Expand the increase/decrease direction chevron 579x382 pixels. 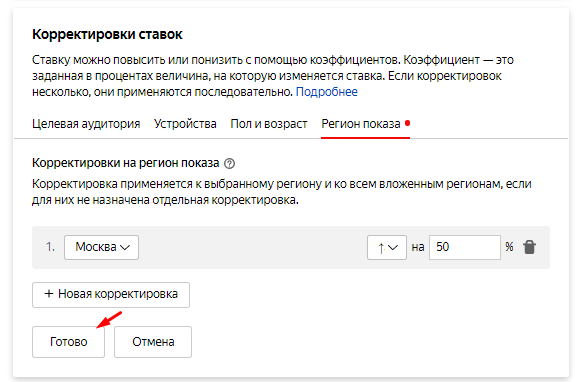[x=393, y=247]
